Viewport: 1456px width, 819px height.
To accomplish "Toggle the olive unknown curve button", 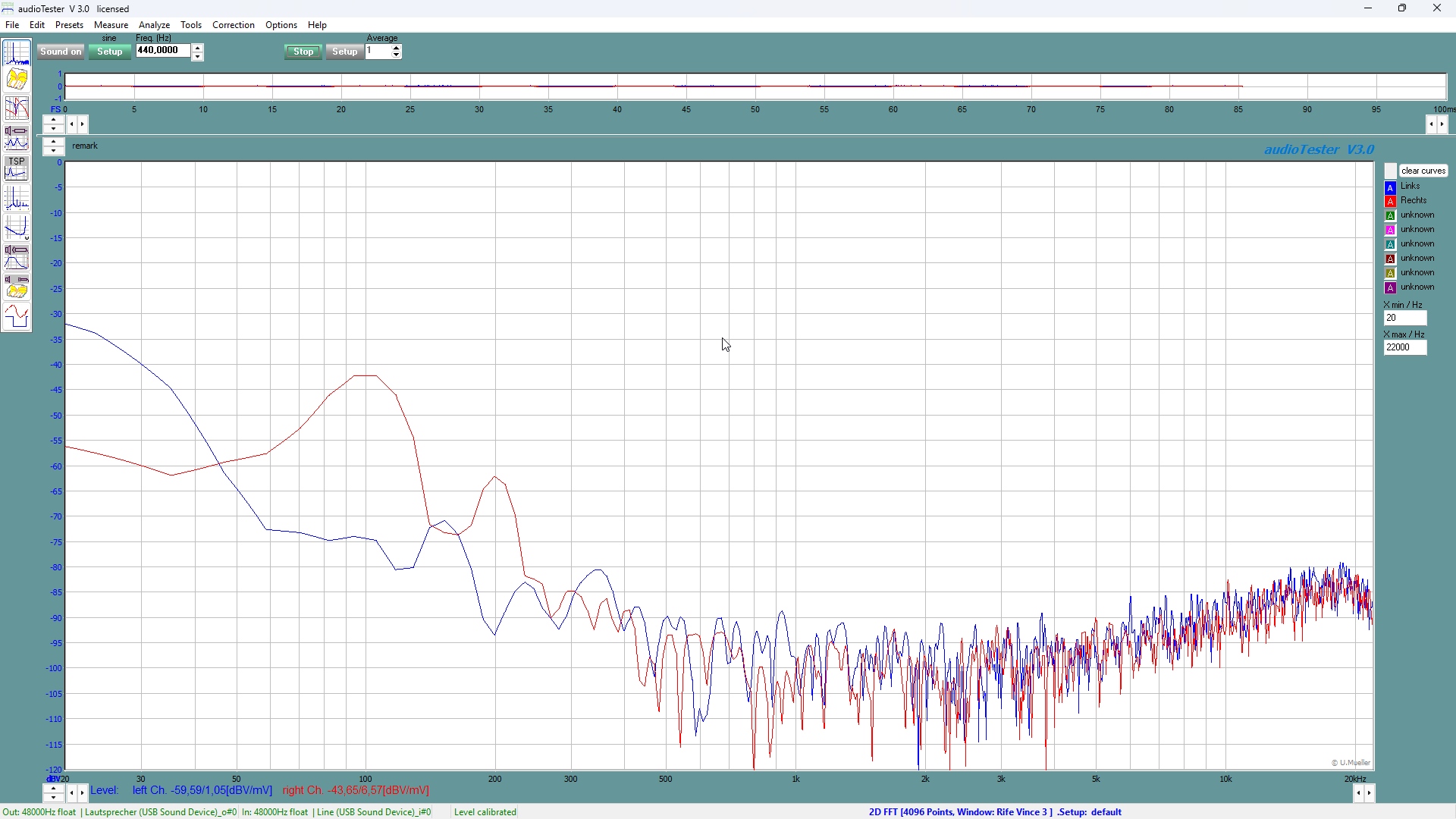I will click(x=1390, y=274).
